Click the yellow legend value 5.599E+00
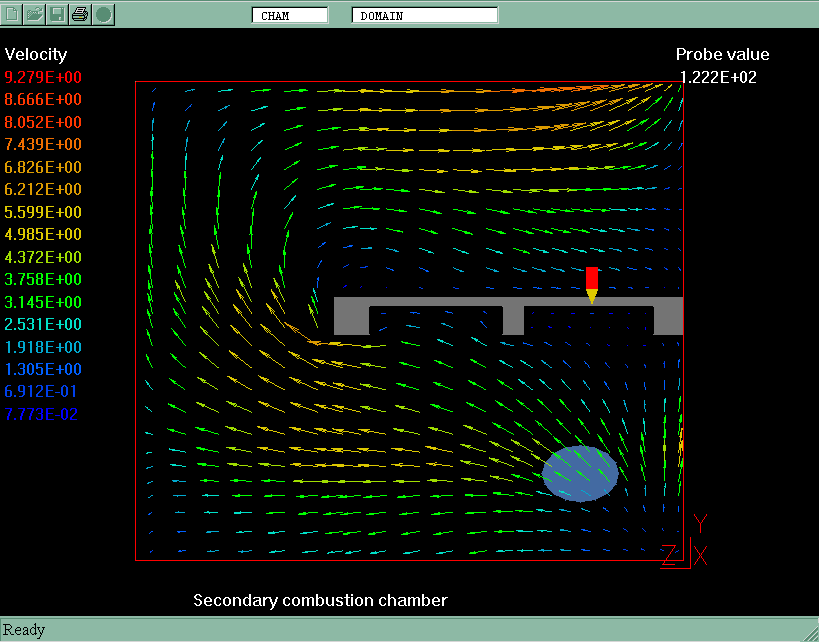This screenshot has width=819, height=642. click(43, 212)
